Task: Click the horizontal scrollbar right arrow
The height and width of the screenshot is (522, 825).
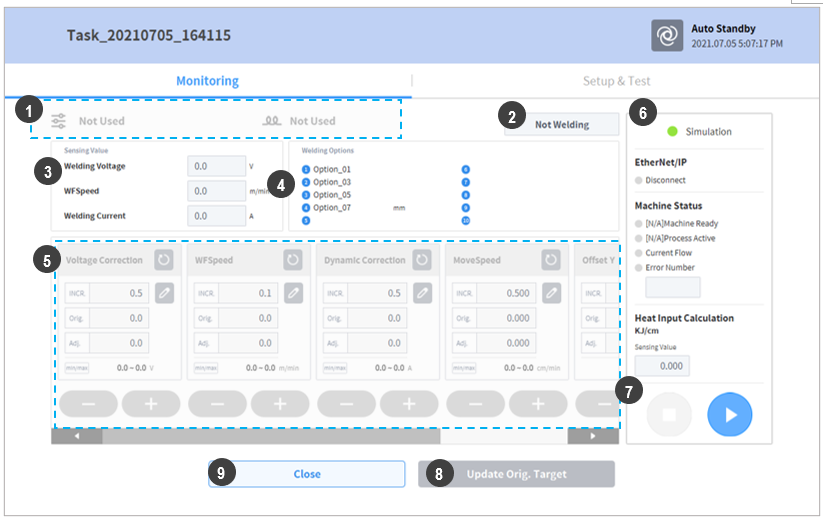Action: (593, 436)
